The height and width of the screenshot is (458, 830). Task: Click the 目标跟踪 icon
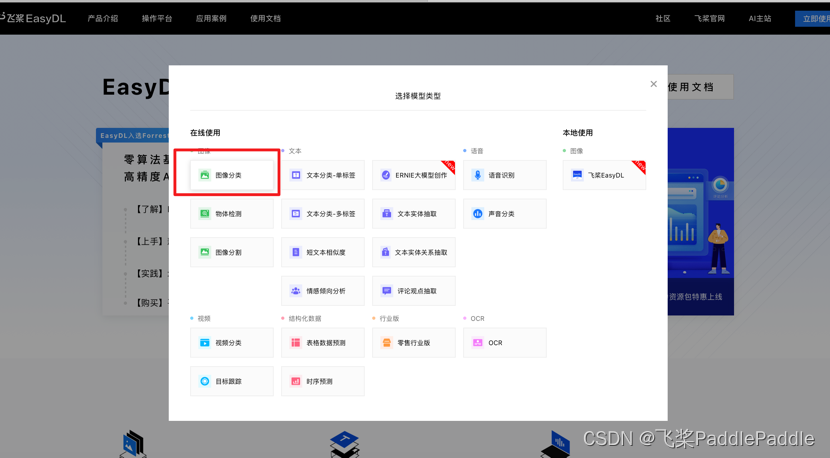pos(204,381)
